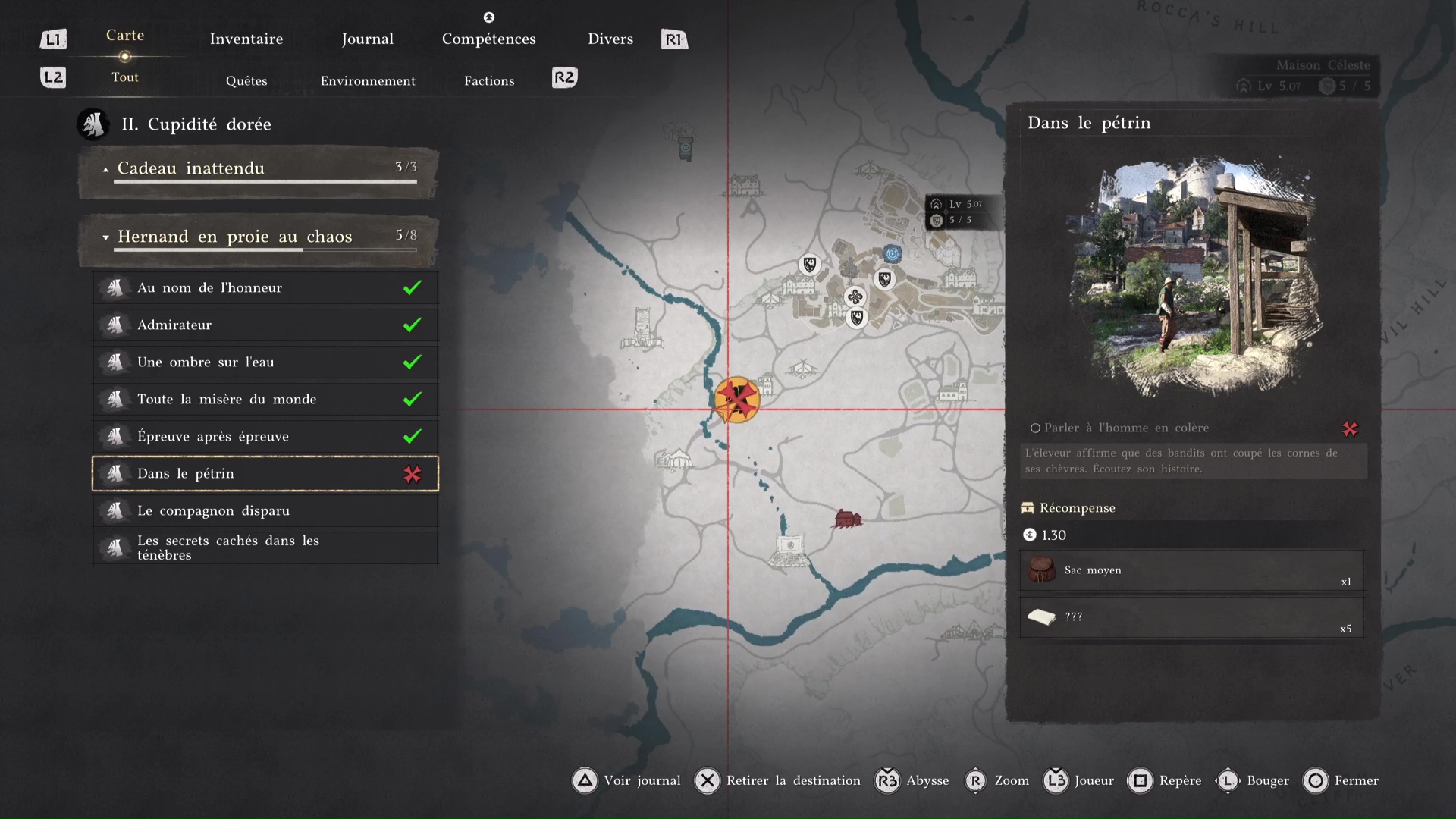1456x819 pixels.
Task: Open the Factions sub-tab
Action: pos(489,80)
